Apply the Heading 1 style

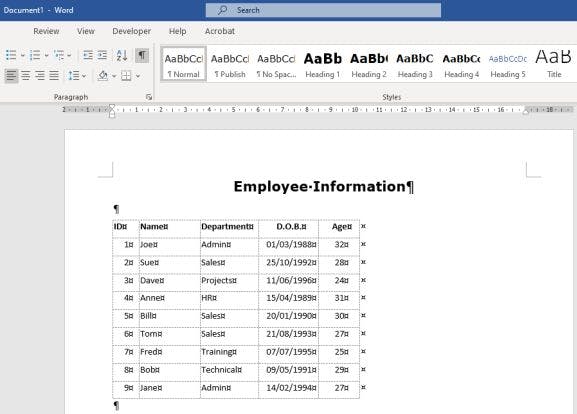tap(322, 64)
